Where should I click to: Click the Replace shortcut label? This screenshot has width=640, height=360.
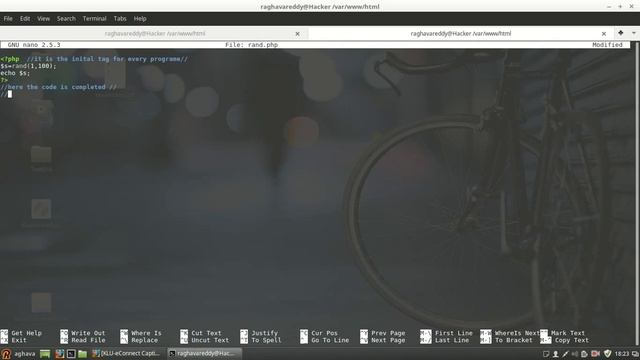(144, 340)
